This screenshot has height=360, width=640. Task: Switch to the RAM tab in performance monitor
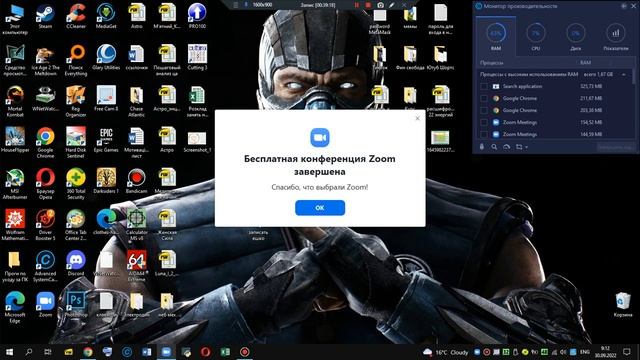click(x=496, y=37)
